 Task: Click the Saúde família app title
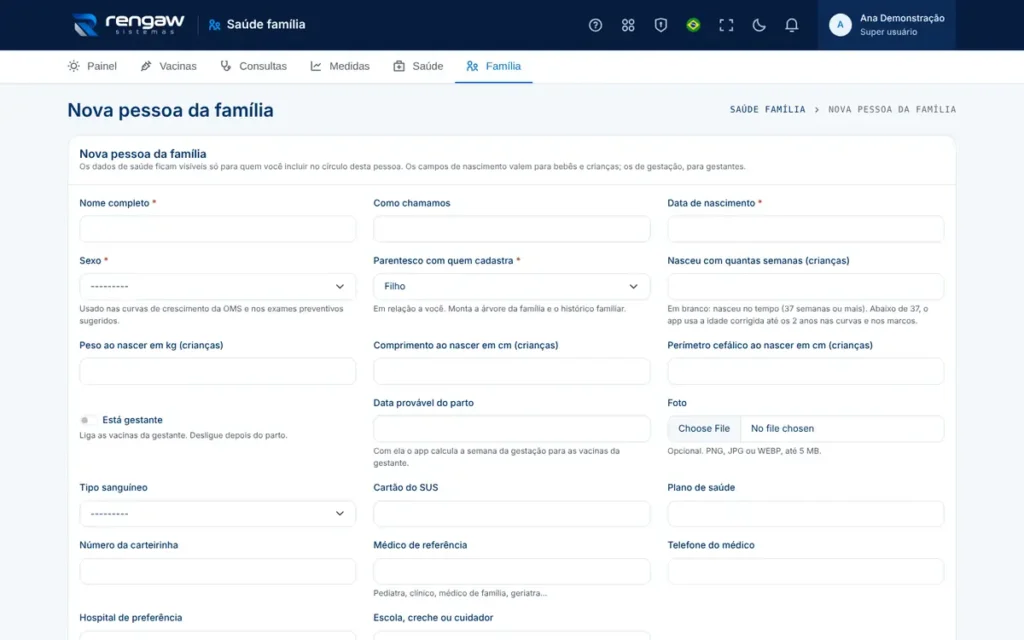point(266,25)
